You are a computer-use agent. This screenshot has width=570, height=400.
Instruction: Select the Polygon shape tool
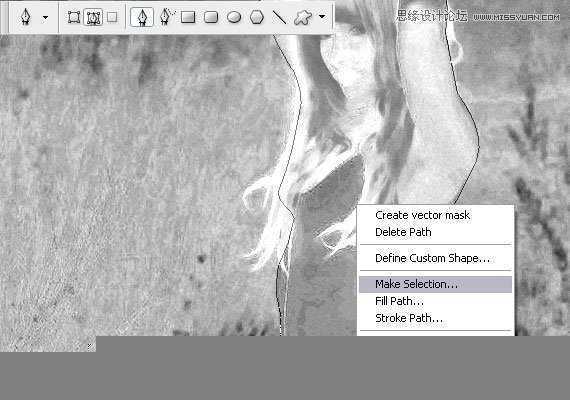[257, 17]
